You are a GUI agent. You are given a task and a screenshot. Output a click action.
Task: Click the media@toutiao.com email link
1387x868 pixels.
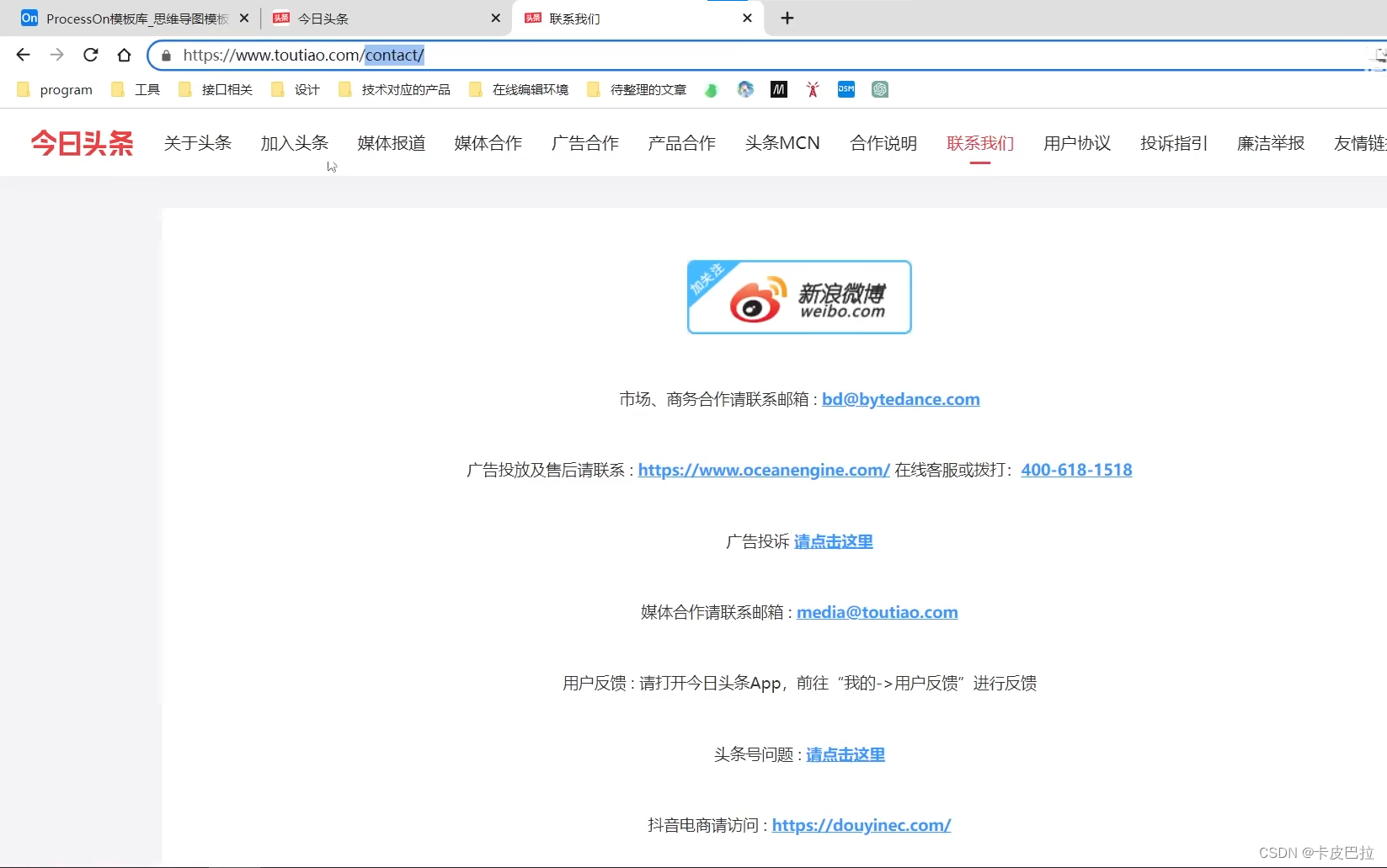(878, 612)
